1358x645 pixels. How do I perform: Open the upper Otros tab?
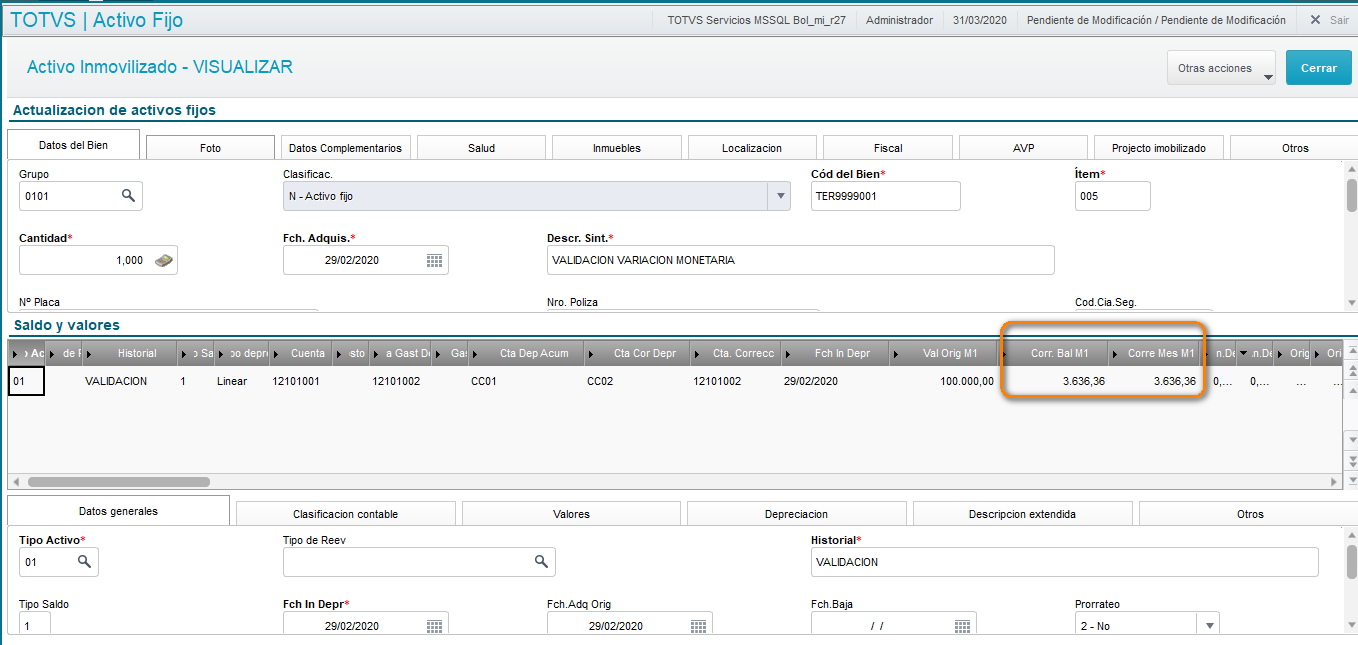pyautogui.click(x=1294, y=148)
